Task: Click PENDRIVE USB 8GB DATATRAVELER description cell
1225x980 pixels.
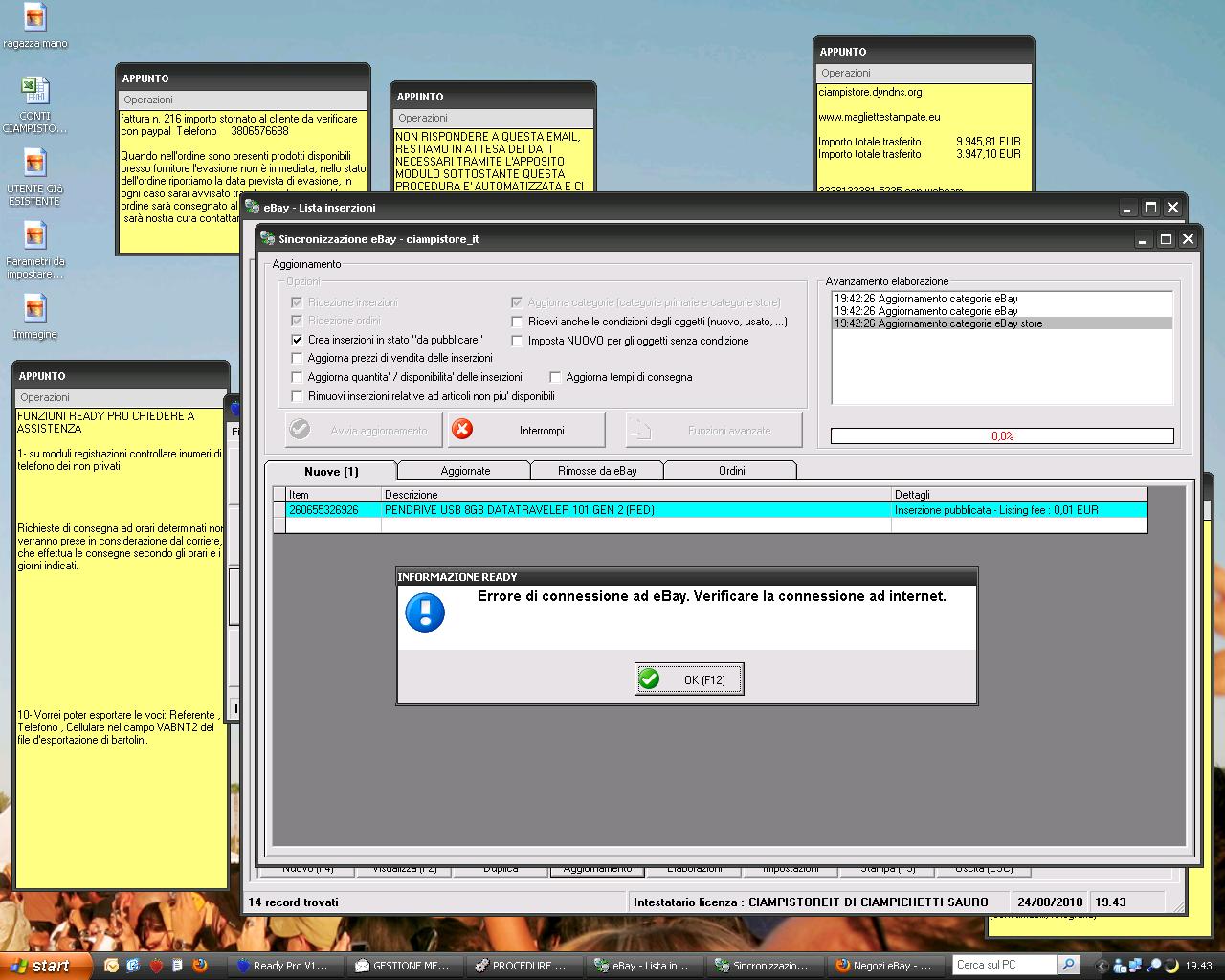Action: [635, 510]
